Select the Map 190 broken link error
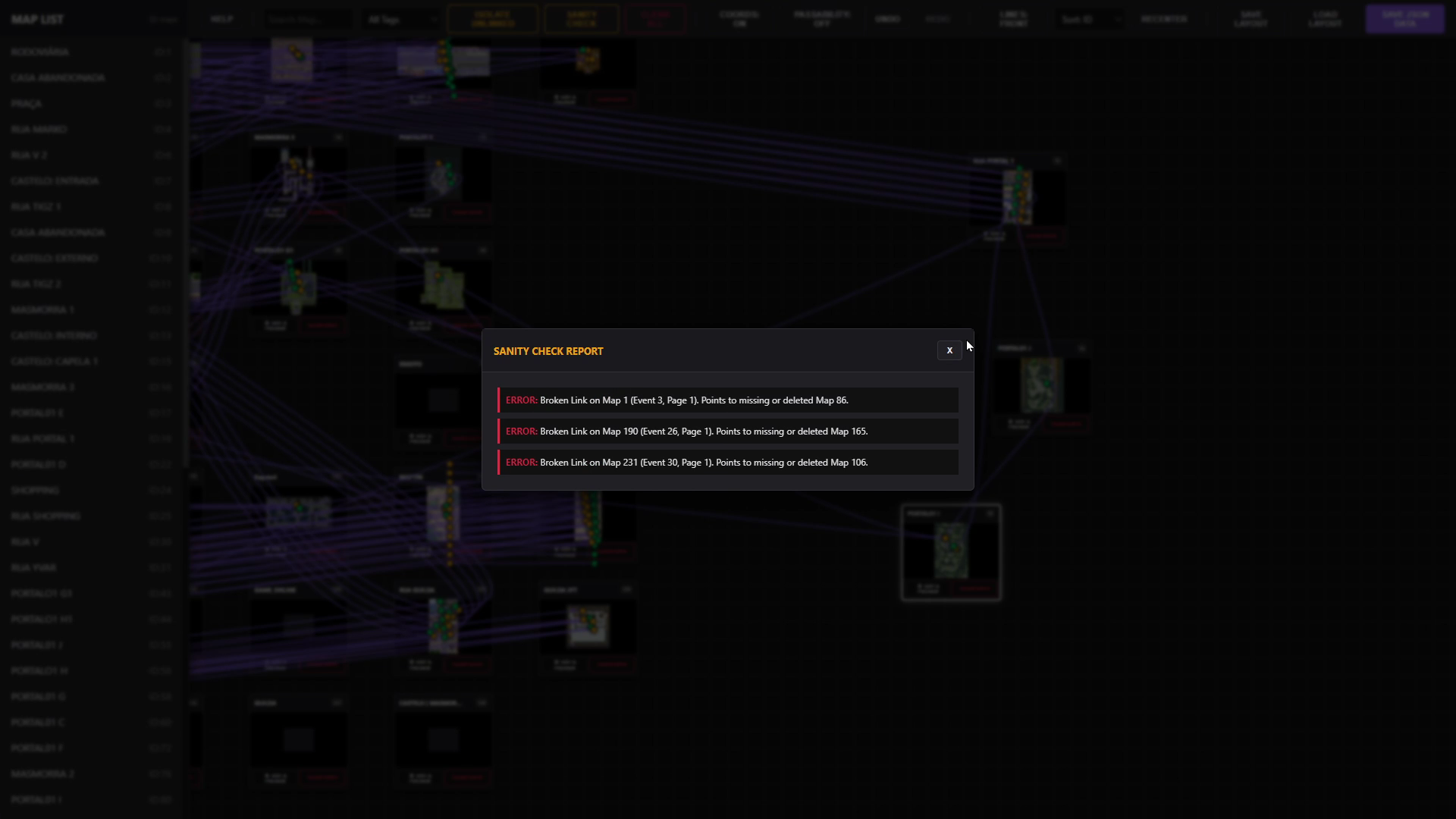The width and height of the screenshot is (1456, 819). (728, 431)
